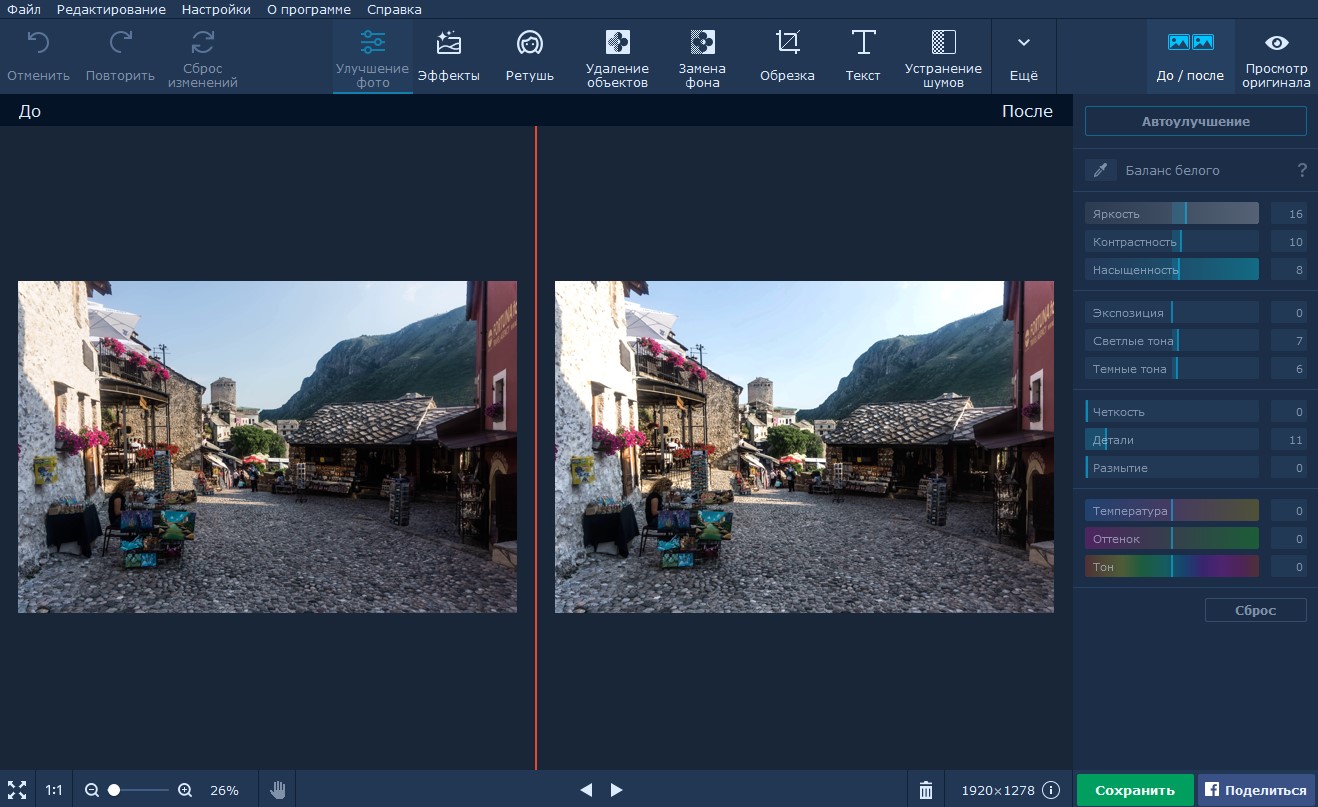Click the Яркость value field 16

pos(1289,213)
